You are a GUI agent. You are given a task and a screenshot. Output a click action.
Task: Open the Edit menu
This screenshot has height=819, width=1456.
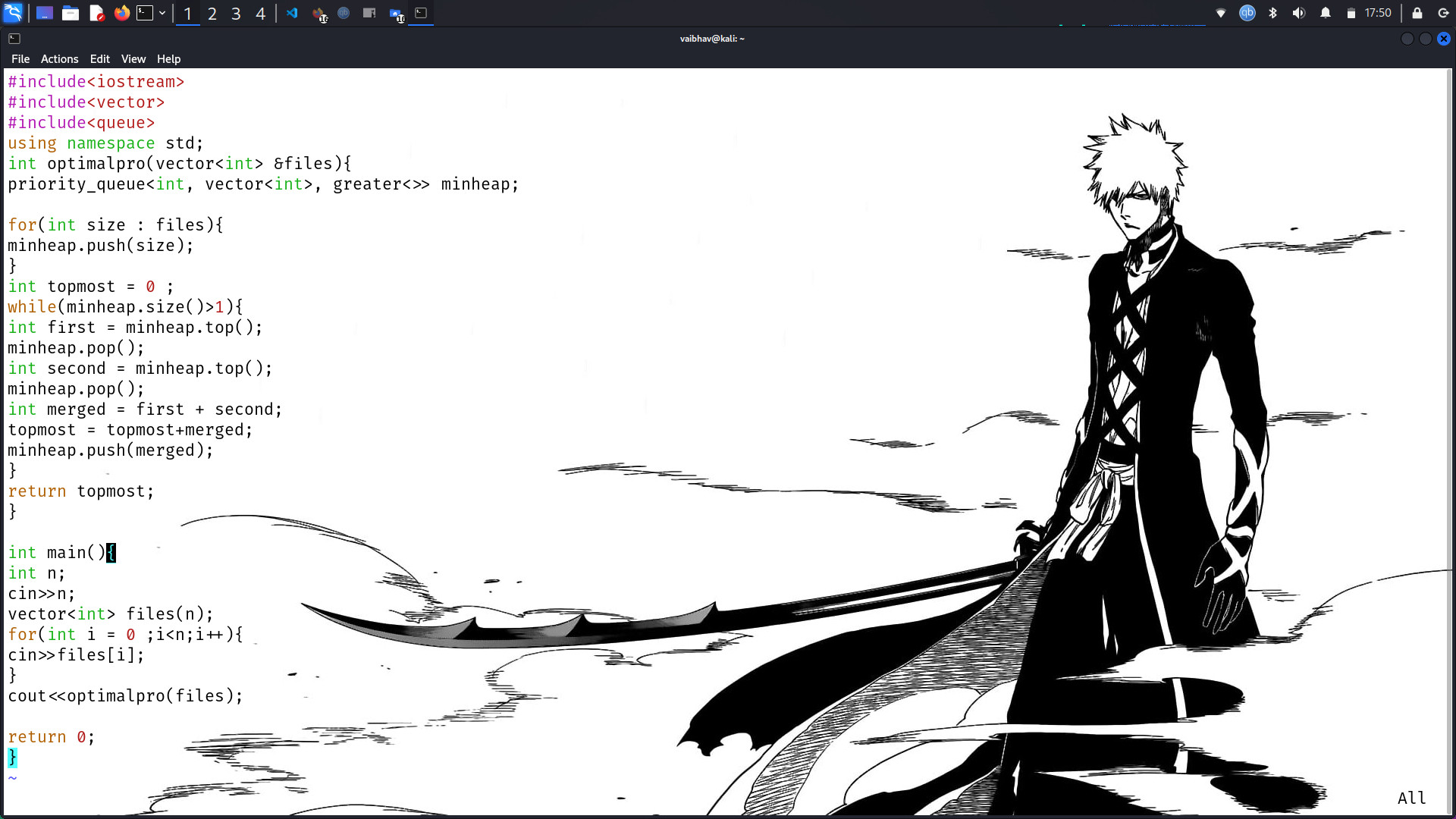tap(100, 59)
